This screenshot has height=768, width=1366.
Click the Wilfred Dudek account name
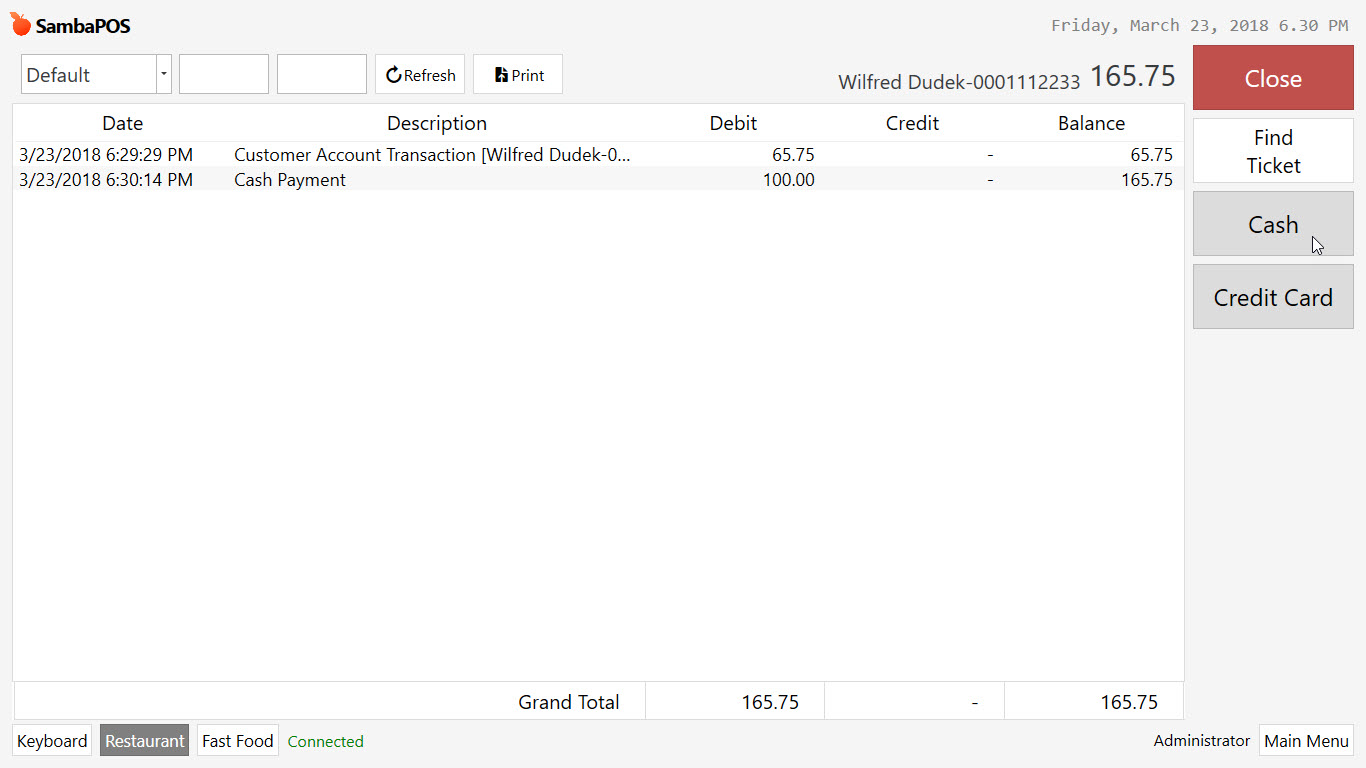coord(957,82)
